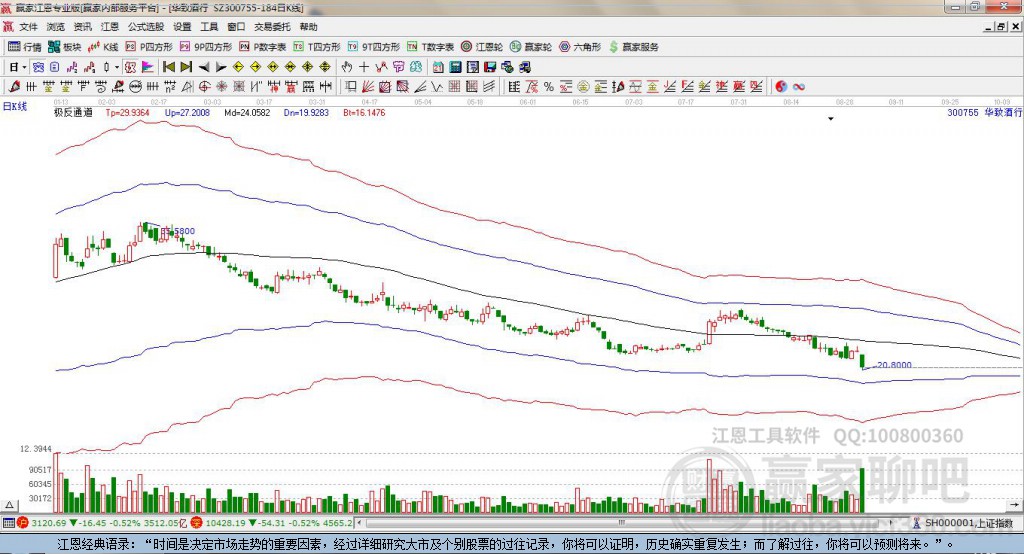This screenshot has width=1024, height=554.
Task: Toggle the 权 adjusted-price icon
Action: [131, 67]
